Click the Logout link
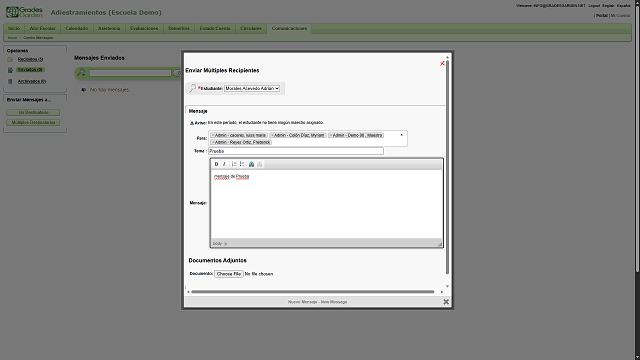The height and width of the screenshot is (360, 640). point(594,6)
